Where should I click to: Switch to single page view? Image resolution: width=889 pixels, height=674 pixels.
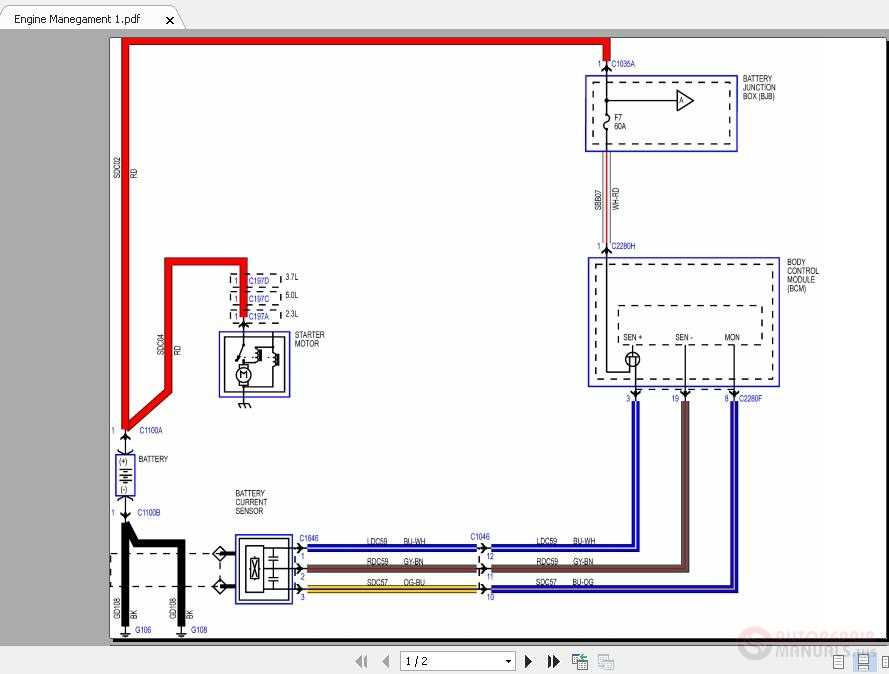click(x=839, y=662)
